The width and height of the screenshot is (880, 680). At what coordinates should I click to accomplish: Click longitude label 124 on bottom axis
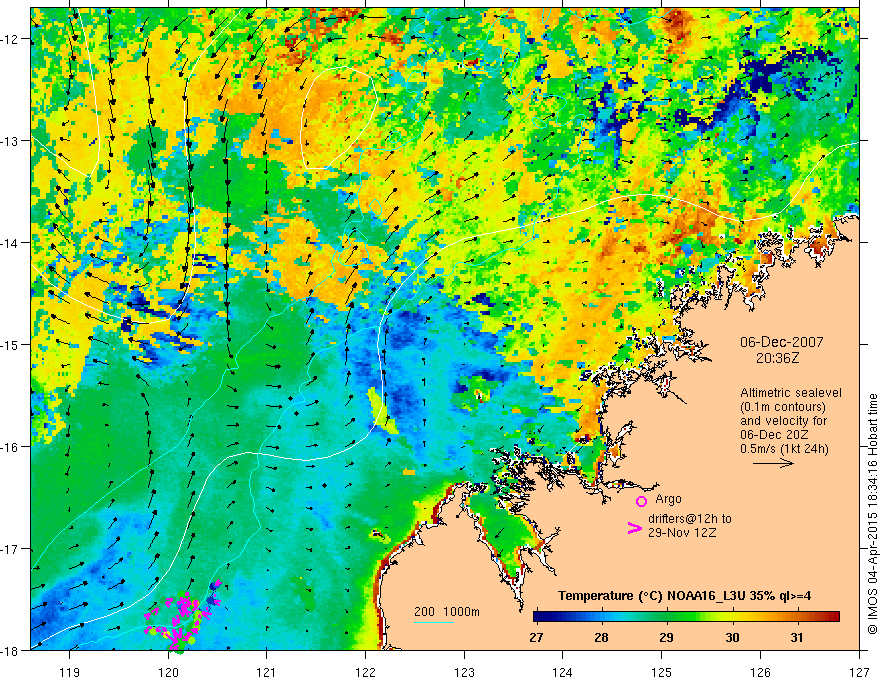[x=563, y=672]
